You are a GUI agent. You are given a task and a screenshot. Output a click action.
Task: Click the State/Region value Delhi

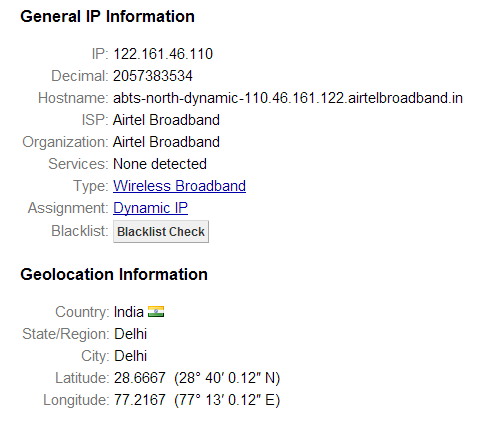tap(131, 334)
